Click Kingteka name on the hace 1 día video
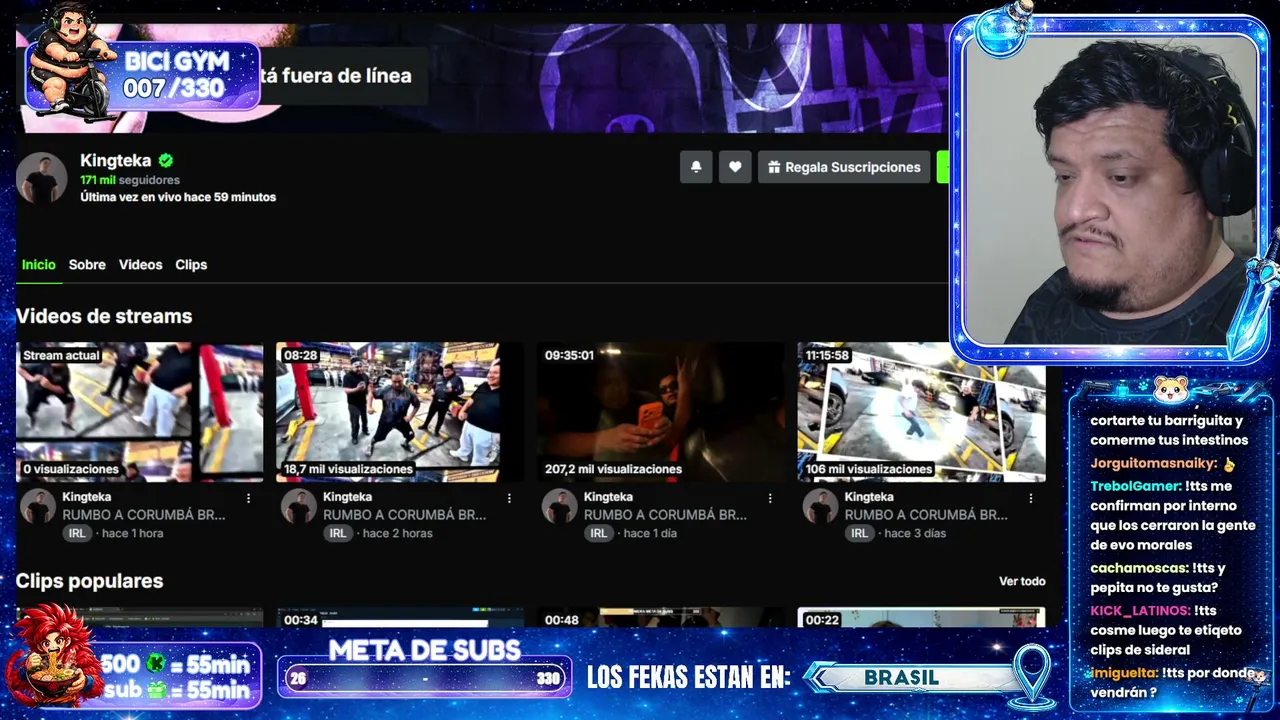Image resolution: width=1280 pixels, height=720 pixels. tap(608, 497)
